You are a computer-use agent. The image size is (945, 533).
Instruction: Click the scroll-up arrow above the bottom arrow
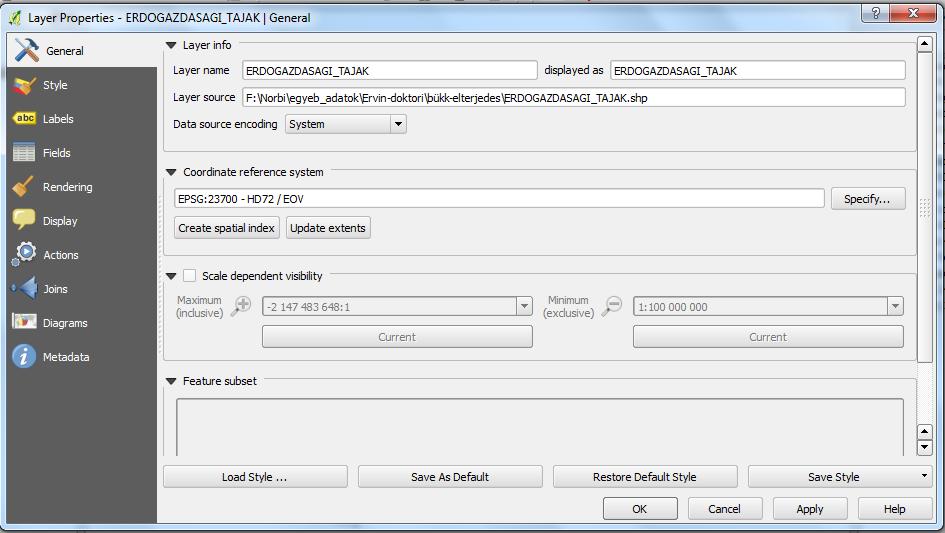(x=925, y=432)
